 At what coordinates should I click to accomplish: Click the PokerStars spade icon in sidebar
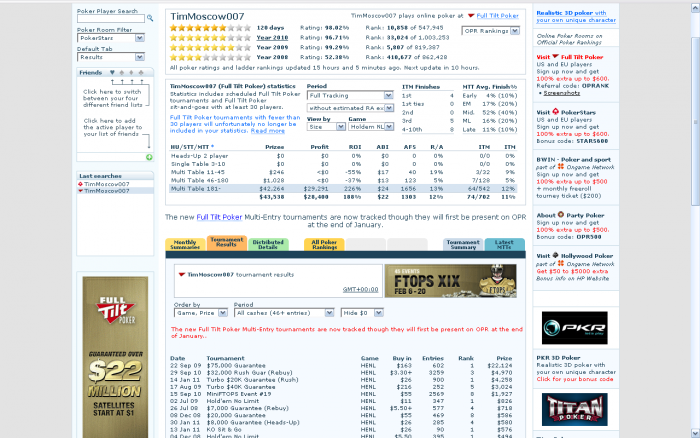click(x=555, y=111)
